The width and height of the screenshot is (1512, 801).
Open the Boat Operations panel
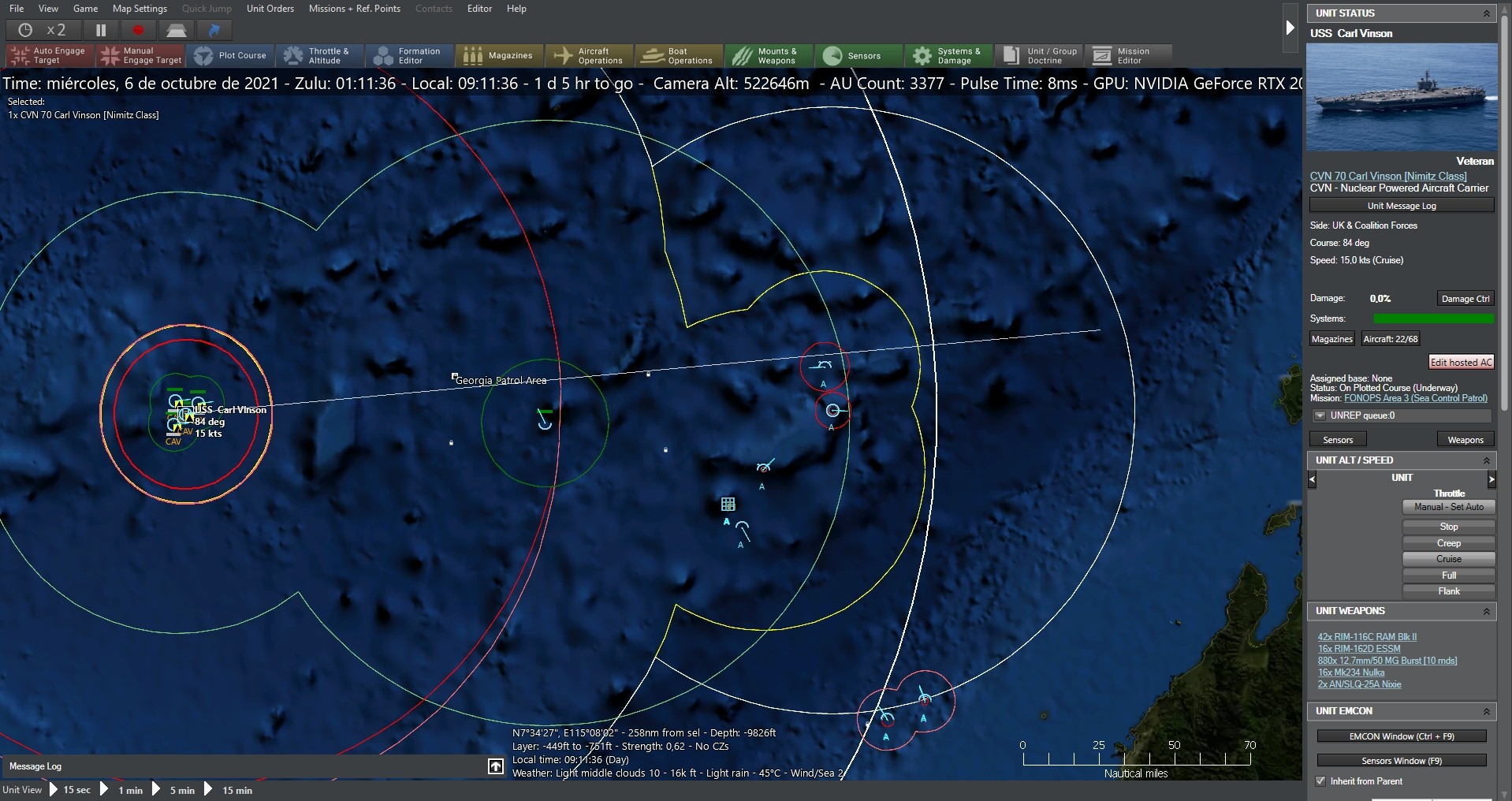(677, 55)
